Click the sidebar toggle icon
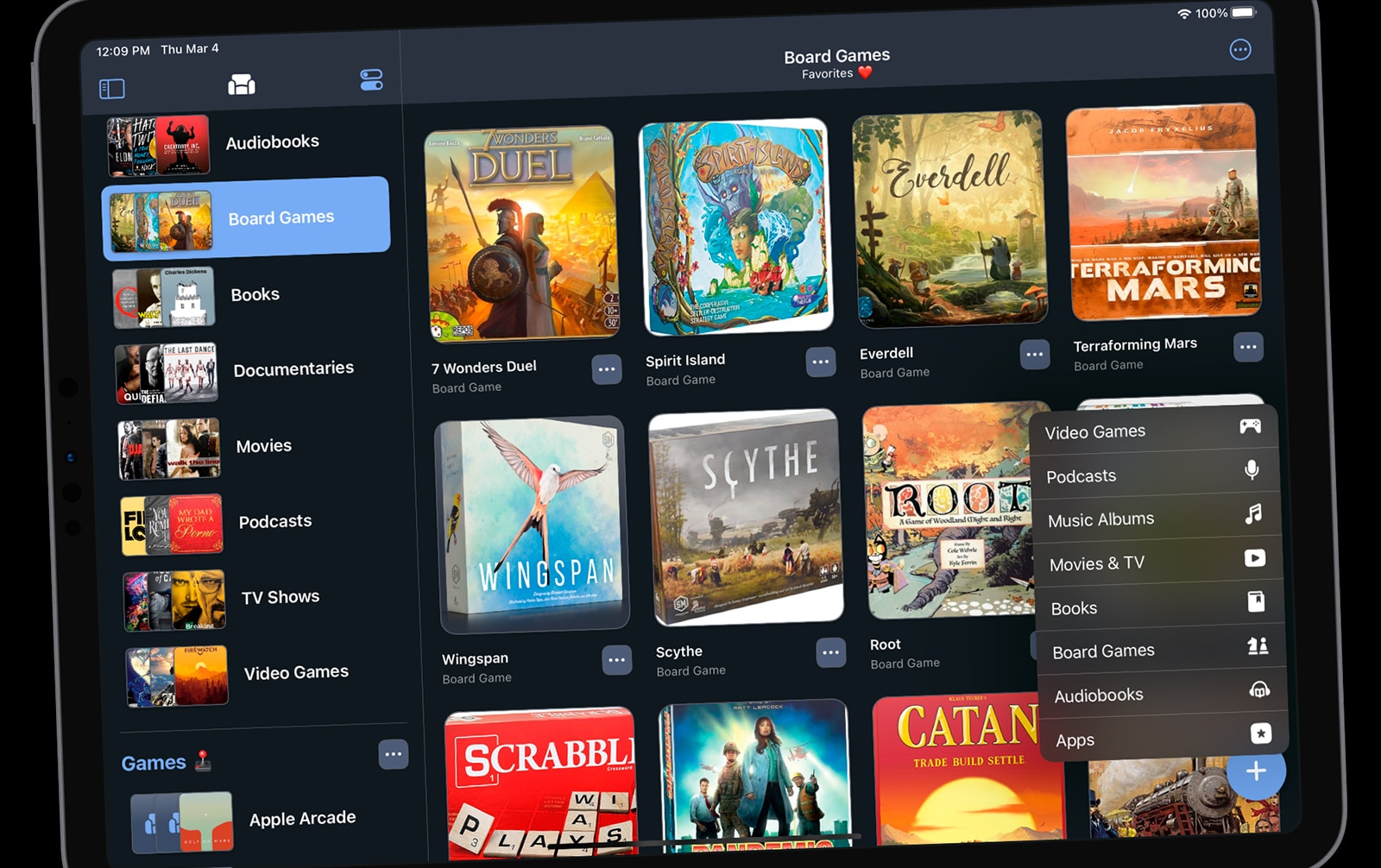This screenshot has height=868, width=1381. pos(111,88)
